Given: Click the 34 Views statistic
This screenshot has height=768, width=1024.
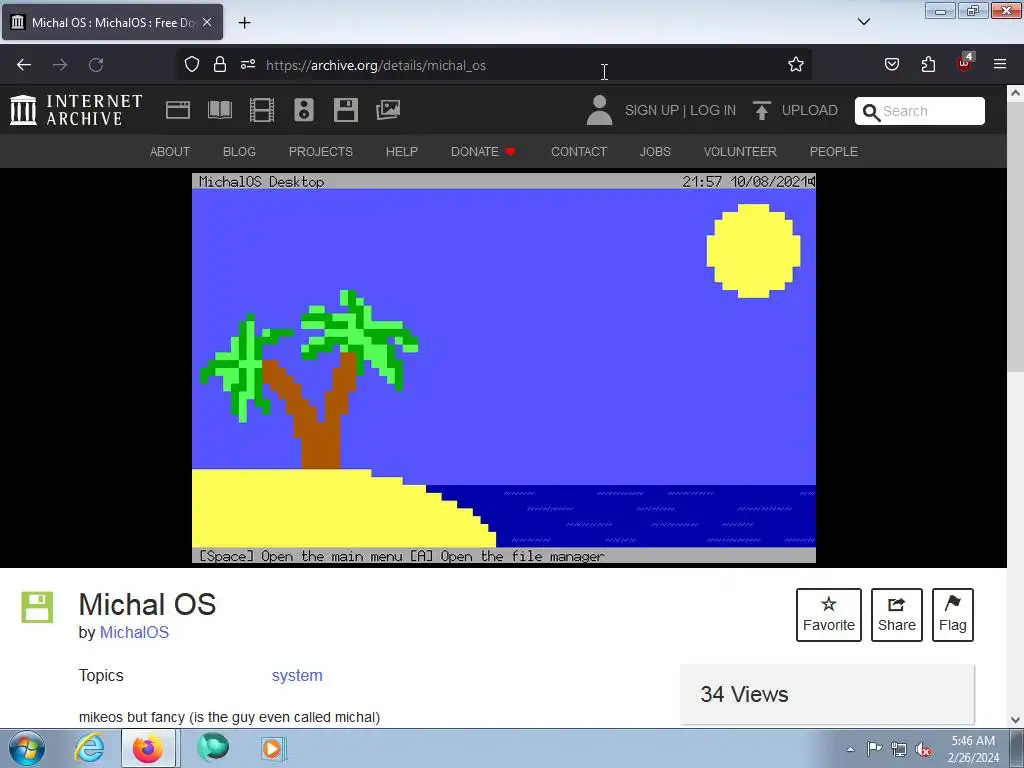Looking at the screenshot, I should (x=744, y=694).
